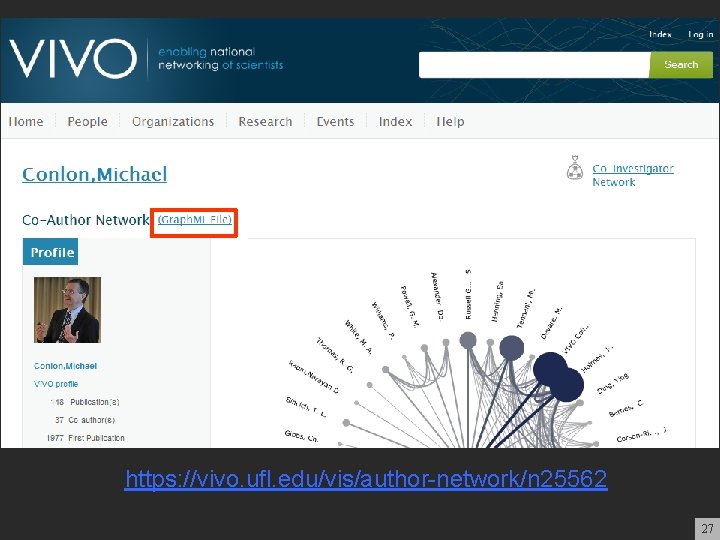Go to the Home menu item
The height and width of the screenshot is (540, 720).
click(26, 122)
